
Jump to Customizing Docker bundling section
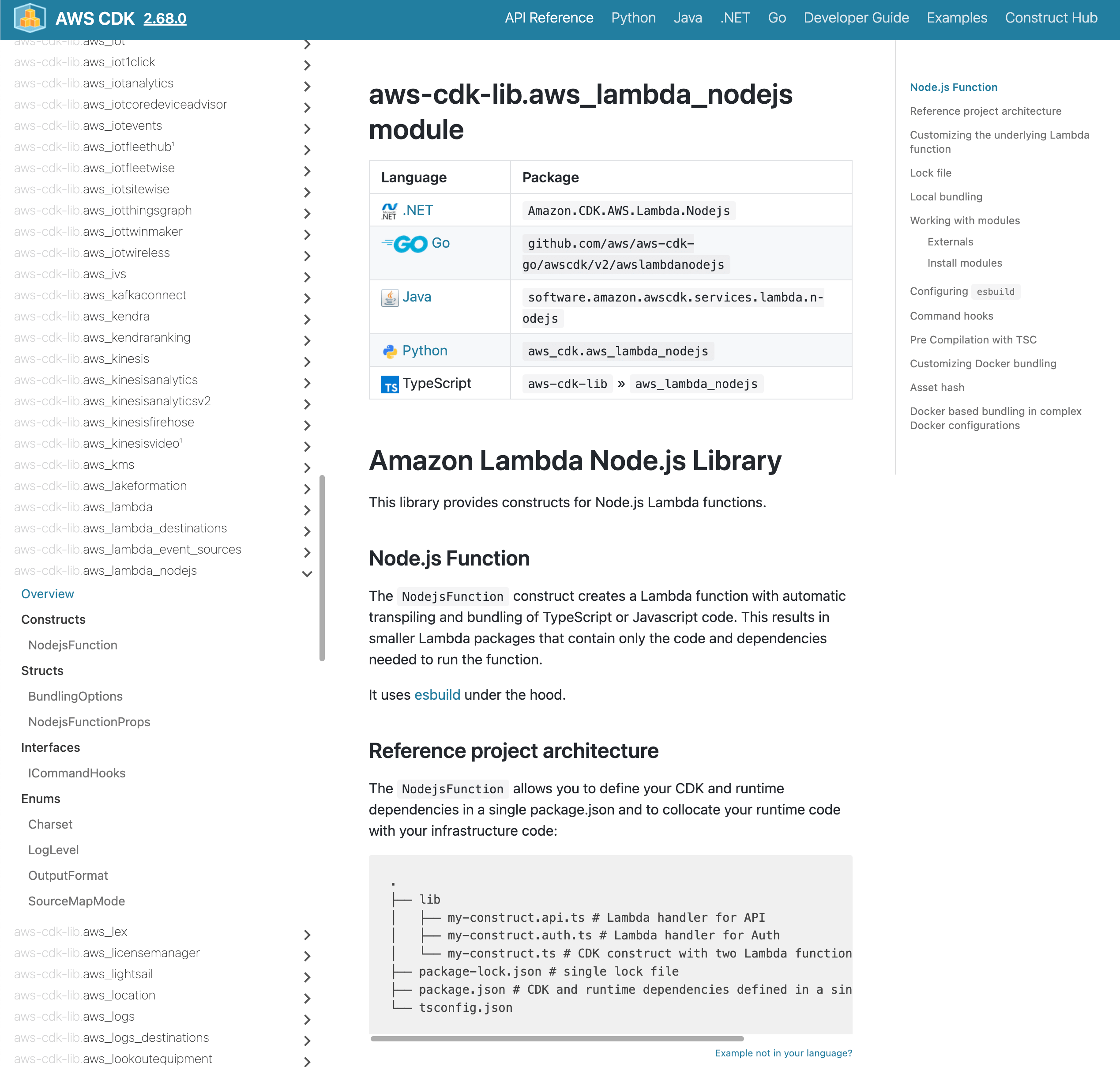[x=983, y=363]
